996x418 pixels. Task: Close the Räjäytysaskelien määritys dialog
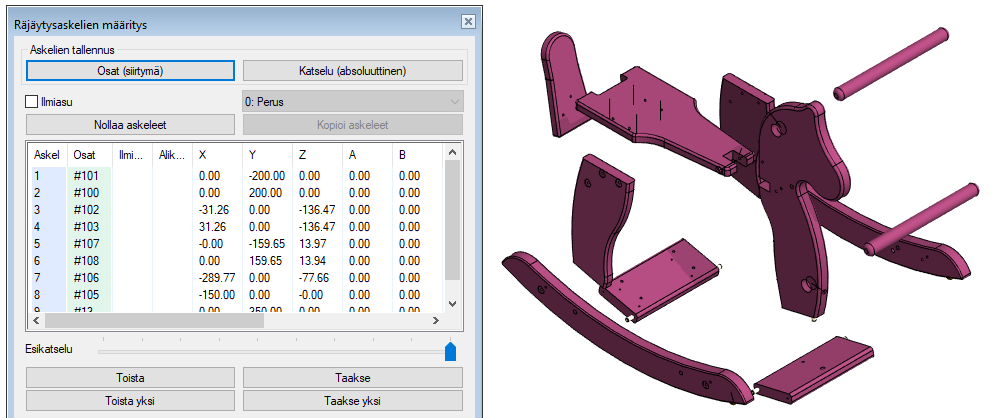[467, 21]
